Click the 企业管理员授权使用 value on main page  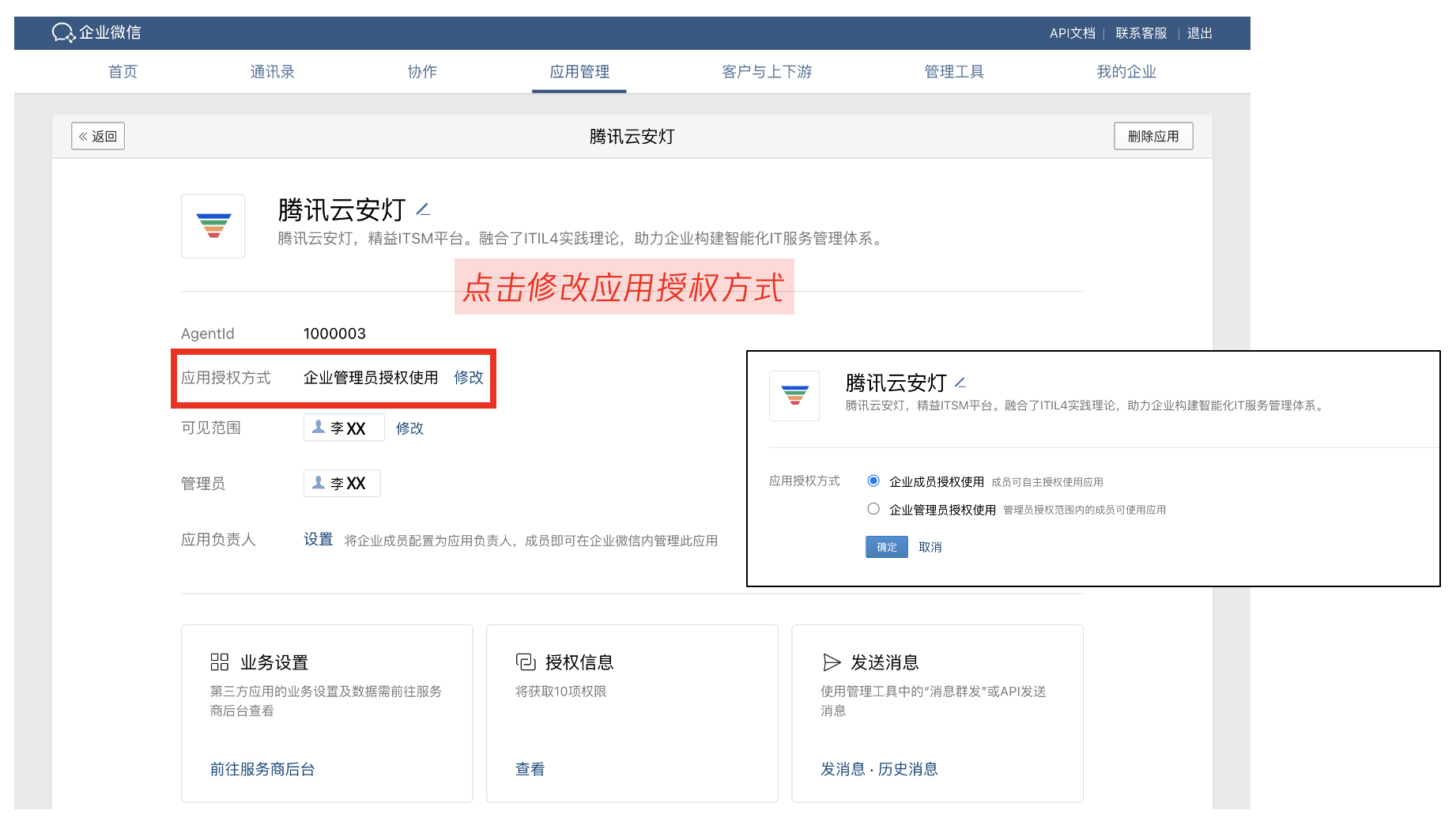(371, 378)
